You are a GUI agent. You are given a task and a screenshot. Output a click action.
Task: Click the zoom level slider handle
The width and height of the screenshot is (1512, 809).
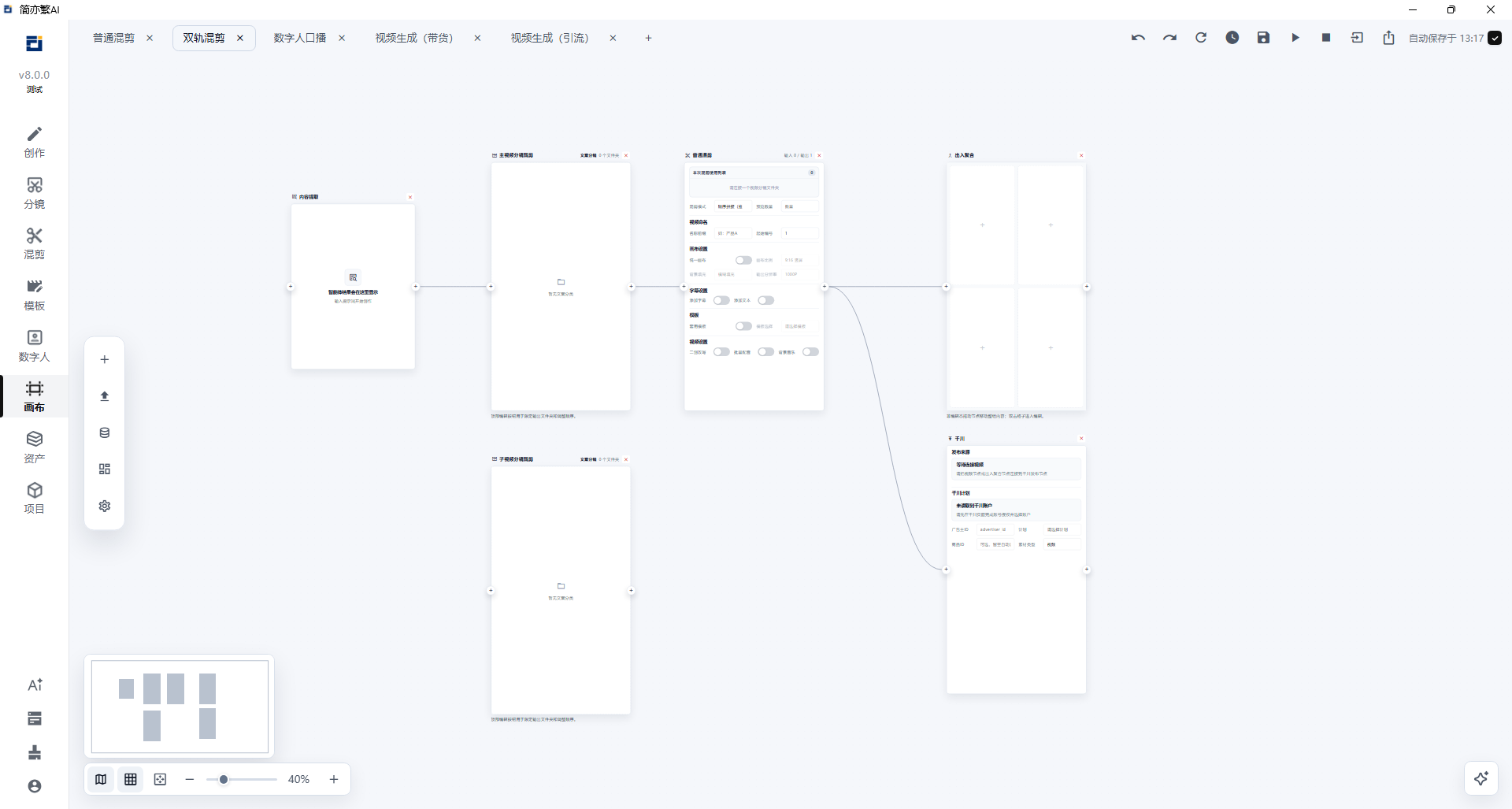[224, 779]
